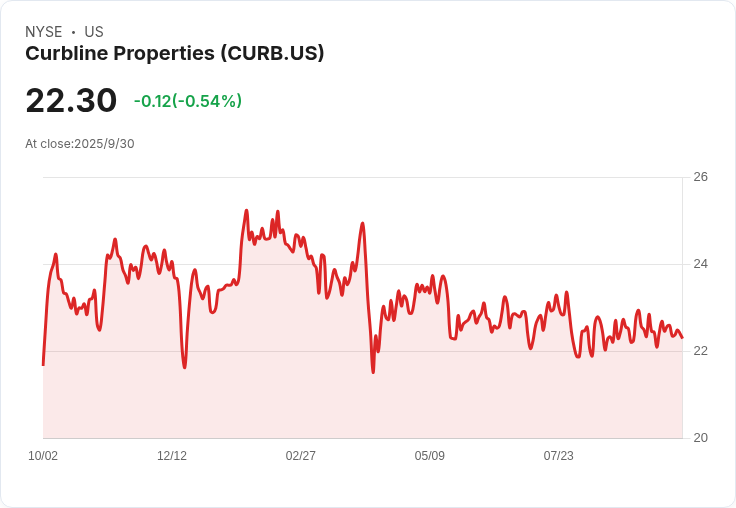The image size is (736, 508).
Task: Click the chart line's highest peak
Action: (x=246, y=211)
